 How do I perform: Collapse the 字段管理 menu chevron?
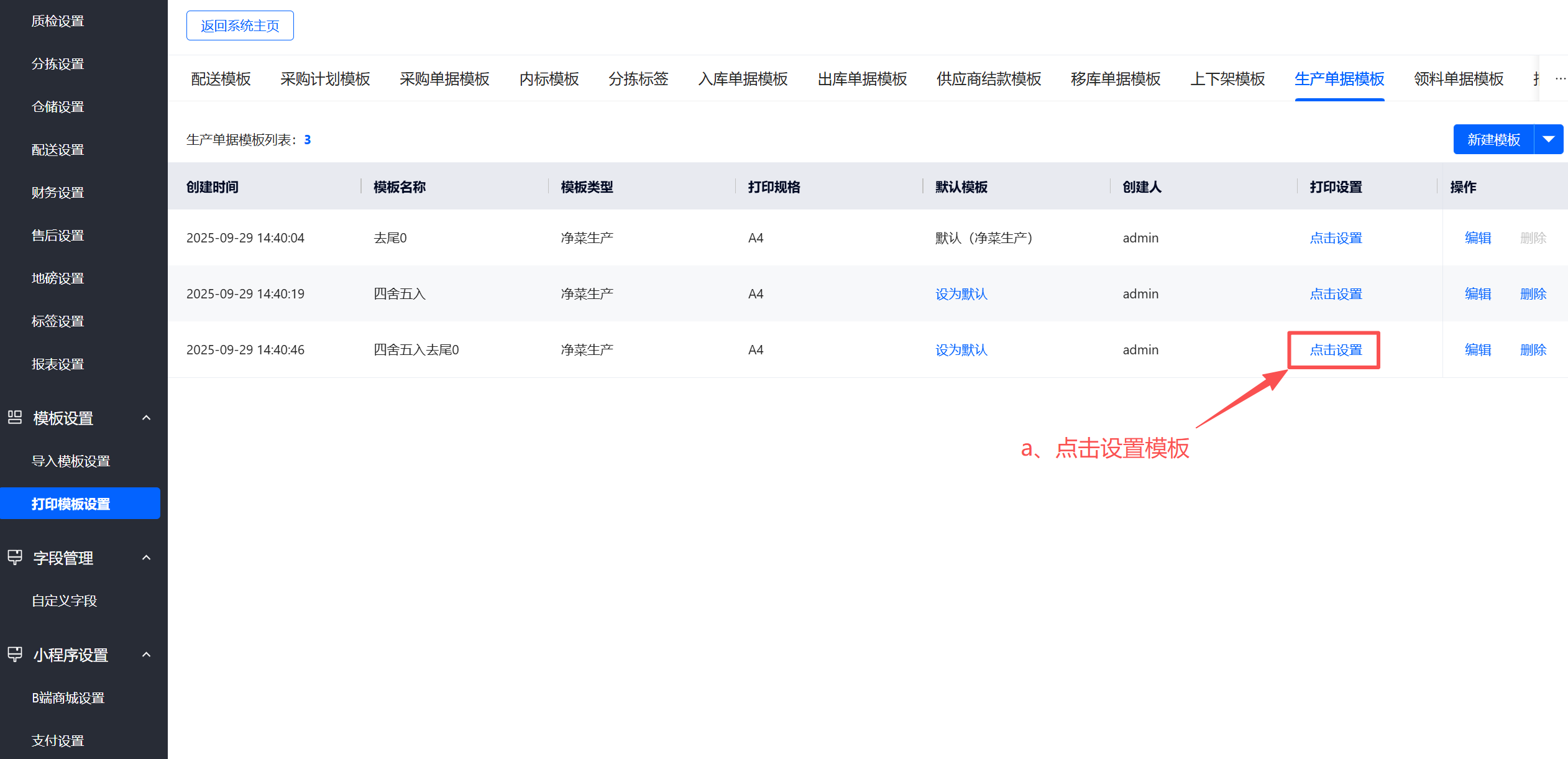coord(146,558)
